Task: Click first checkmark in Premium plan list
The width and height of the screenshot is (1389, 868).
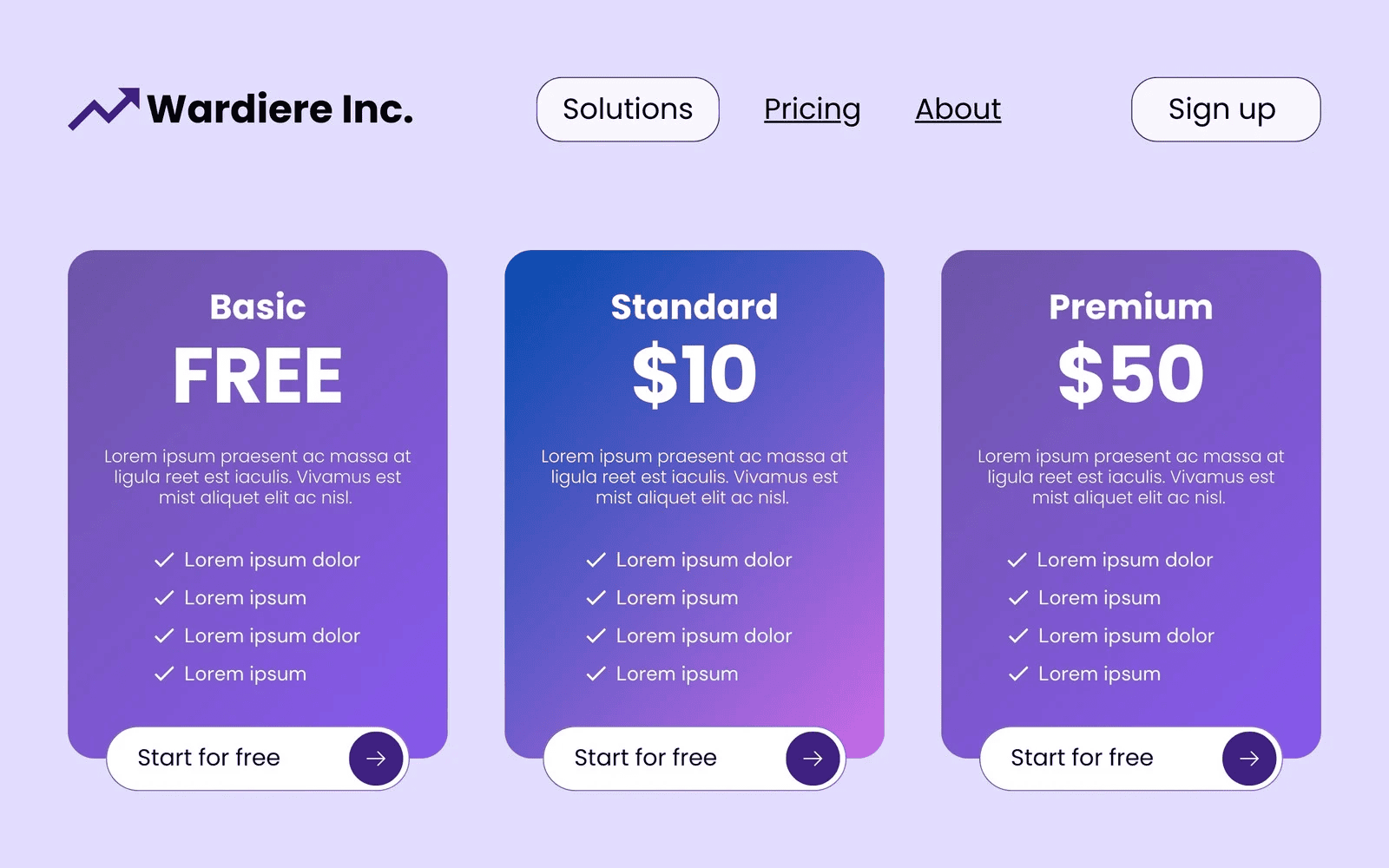Action: click(x=1017, y=560)
